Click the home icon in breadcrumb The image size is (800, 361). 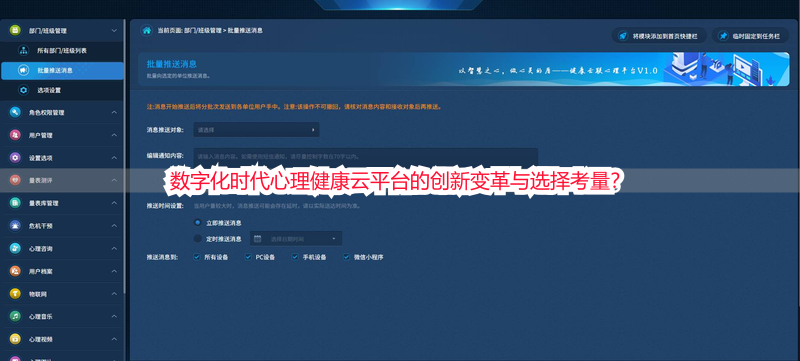[x=146, y=31]
